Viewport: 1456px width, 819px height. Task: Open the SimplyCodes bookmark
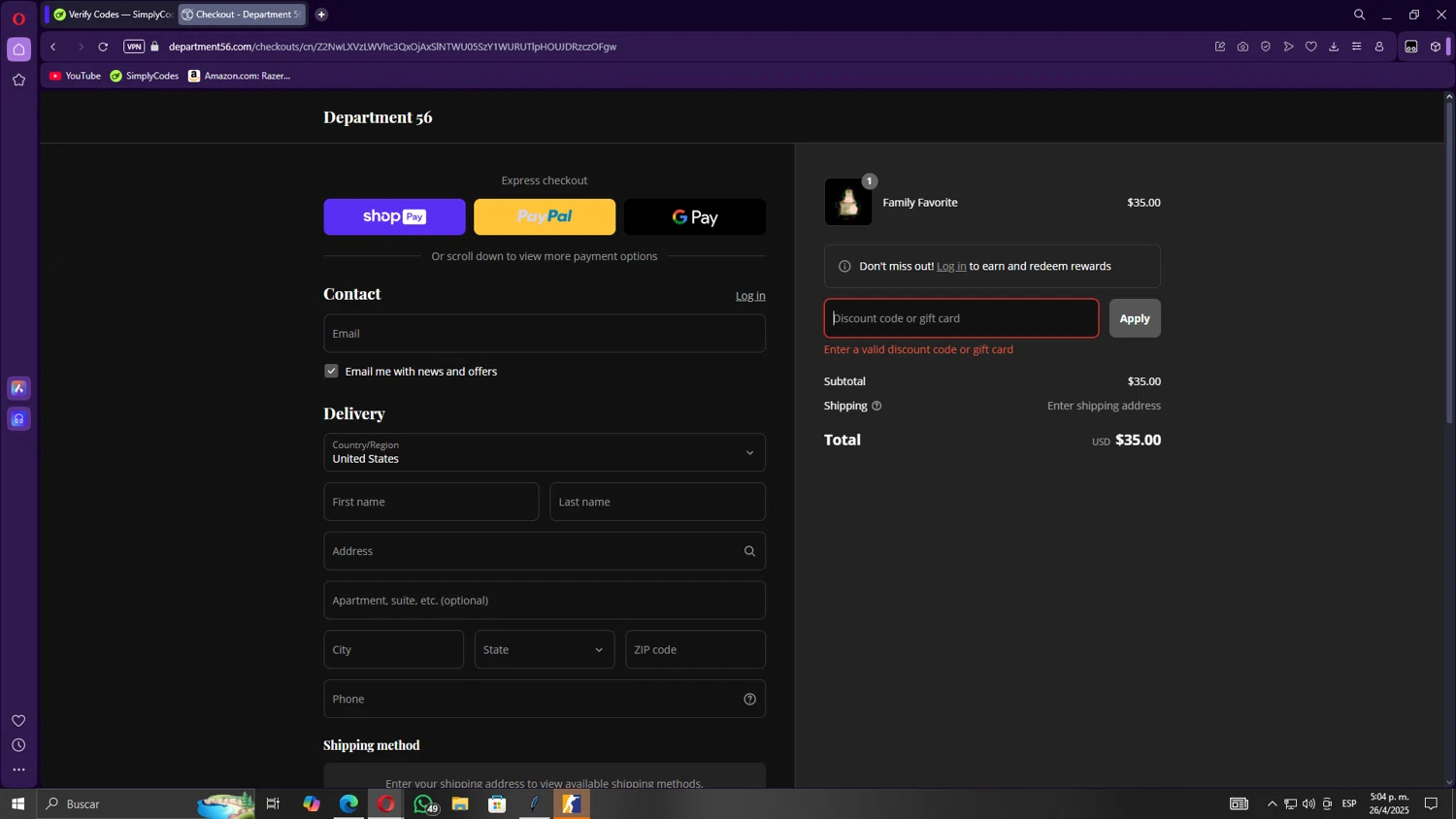(x=145, y=76)
